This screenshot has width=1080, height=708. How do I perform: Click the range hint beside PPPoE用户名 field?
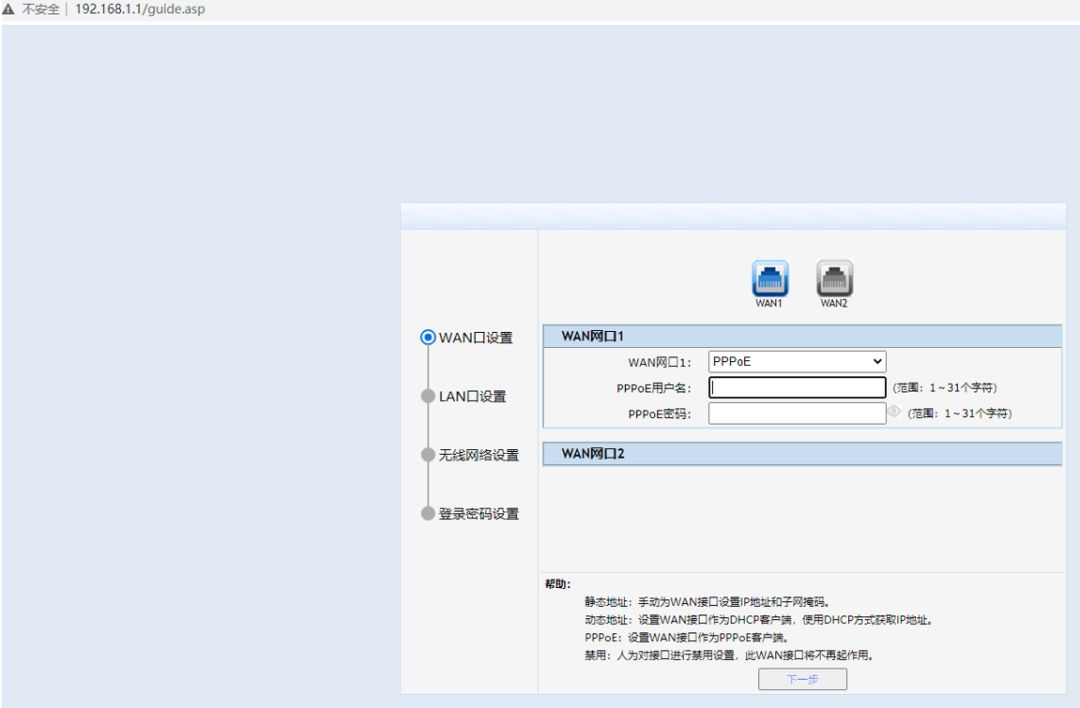[x=945, y=388]
